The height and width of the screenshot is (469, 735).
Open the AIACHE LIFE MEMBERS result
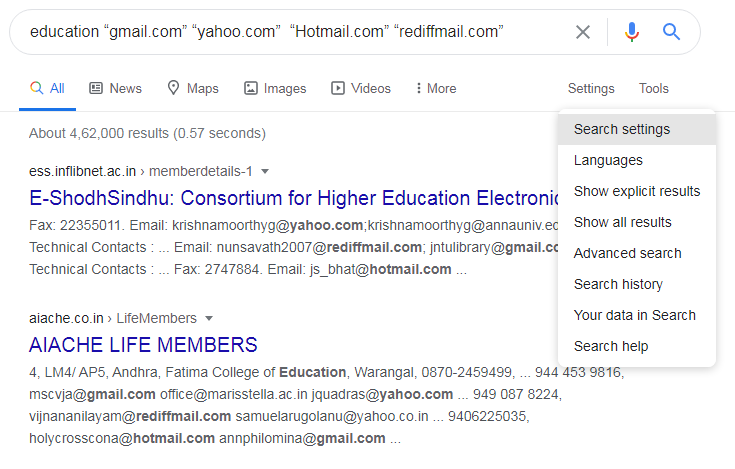pos(143,345)
